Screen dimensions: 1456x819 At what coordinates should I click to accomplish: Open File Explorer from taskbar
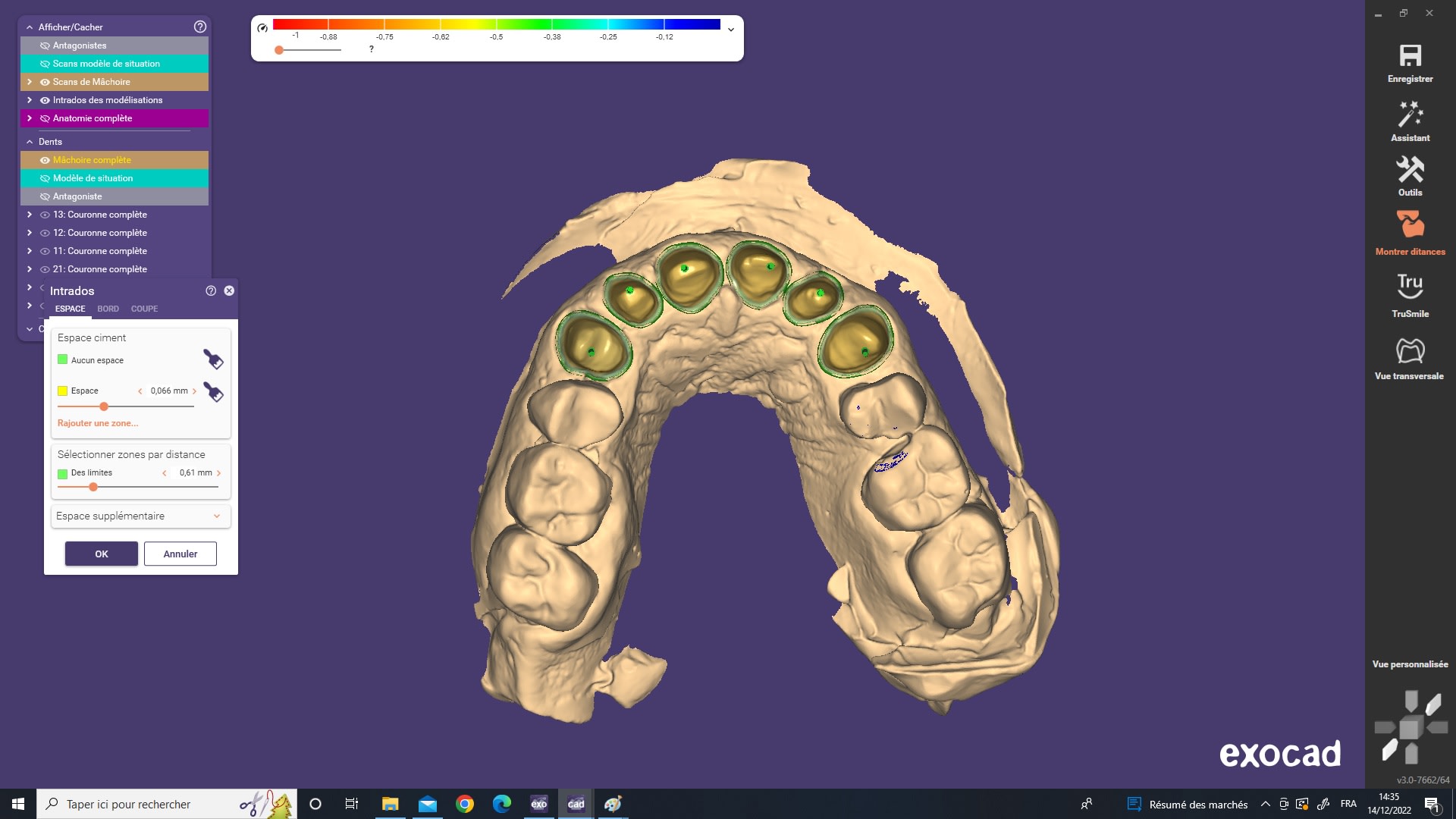[x=391, y=804]
